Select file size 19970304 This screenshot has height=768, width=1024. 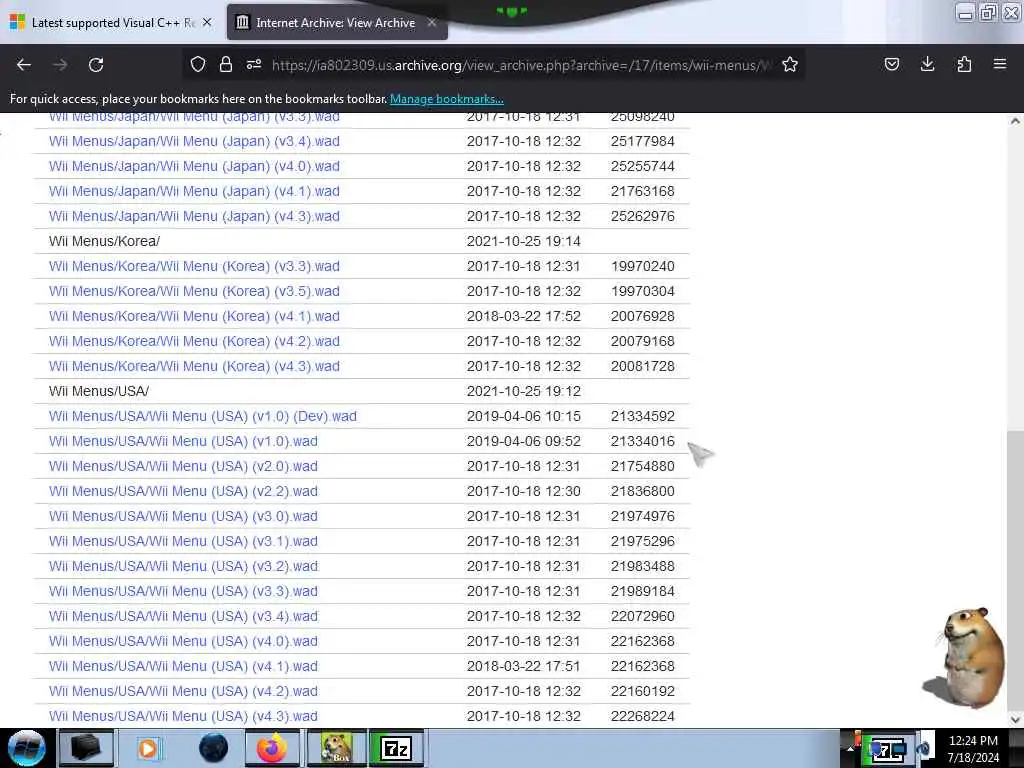[x=643, y=291]
